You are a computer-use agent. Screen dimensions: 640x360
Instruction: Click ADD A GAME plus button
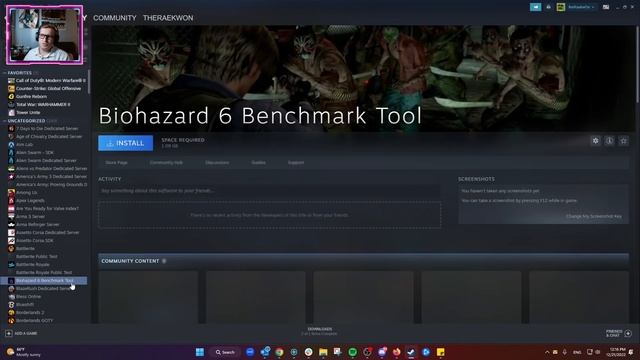click(9, 333)
